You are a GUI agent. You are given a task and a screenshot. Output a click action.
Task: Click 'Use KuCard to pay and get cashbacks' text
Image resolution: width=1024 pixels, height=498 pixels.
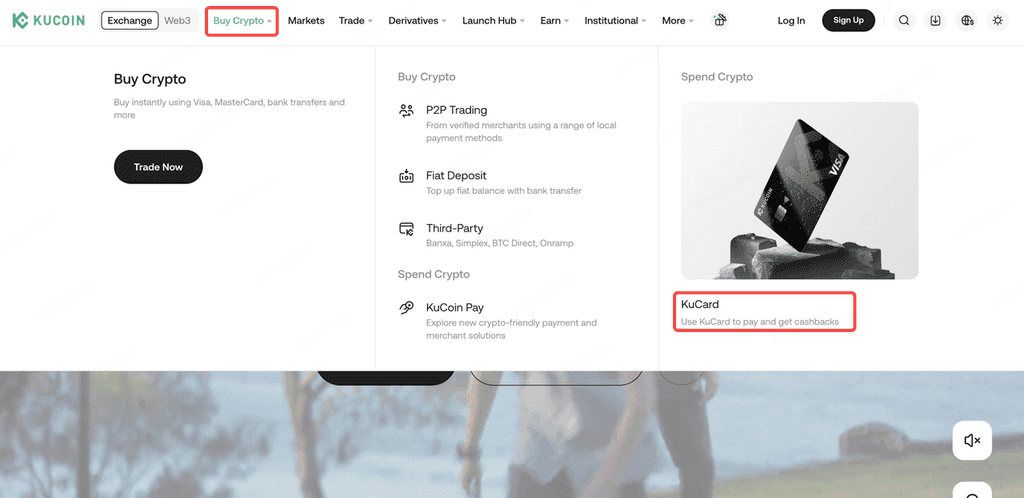pos(760,322)
